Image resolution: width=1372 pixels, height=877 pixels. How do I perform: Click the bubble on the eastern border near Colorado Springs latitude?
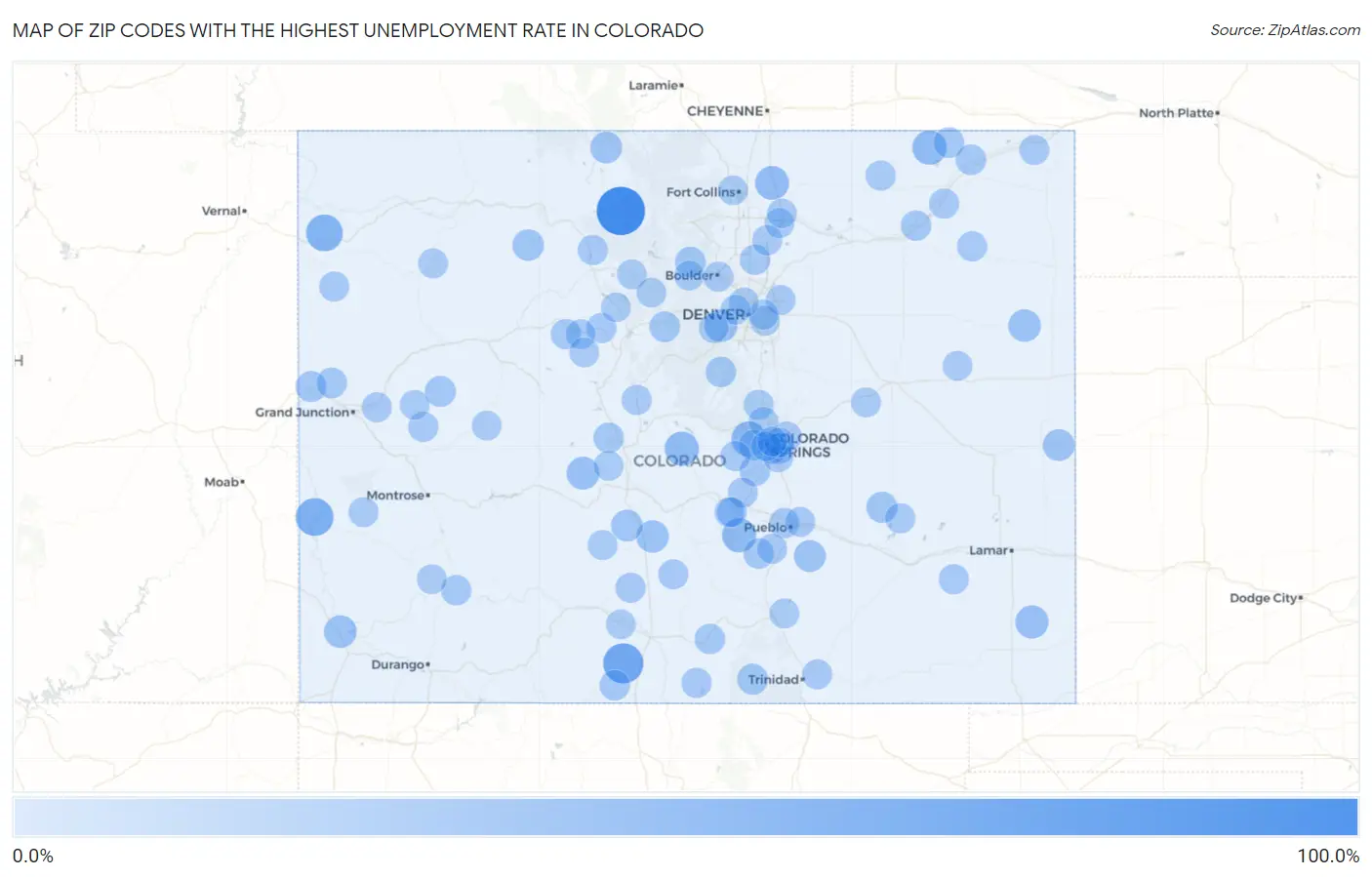1059,445
